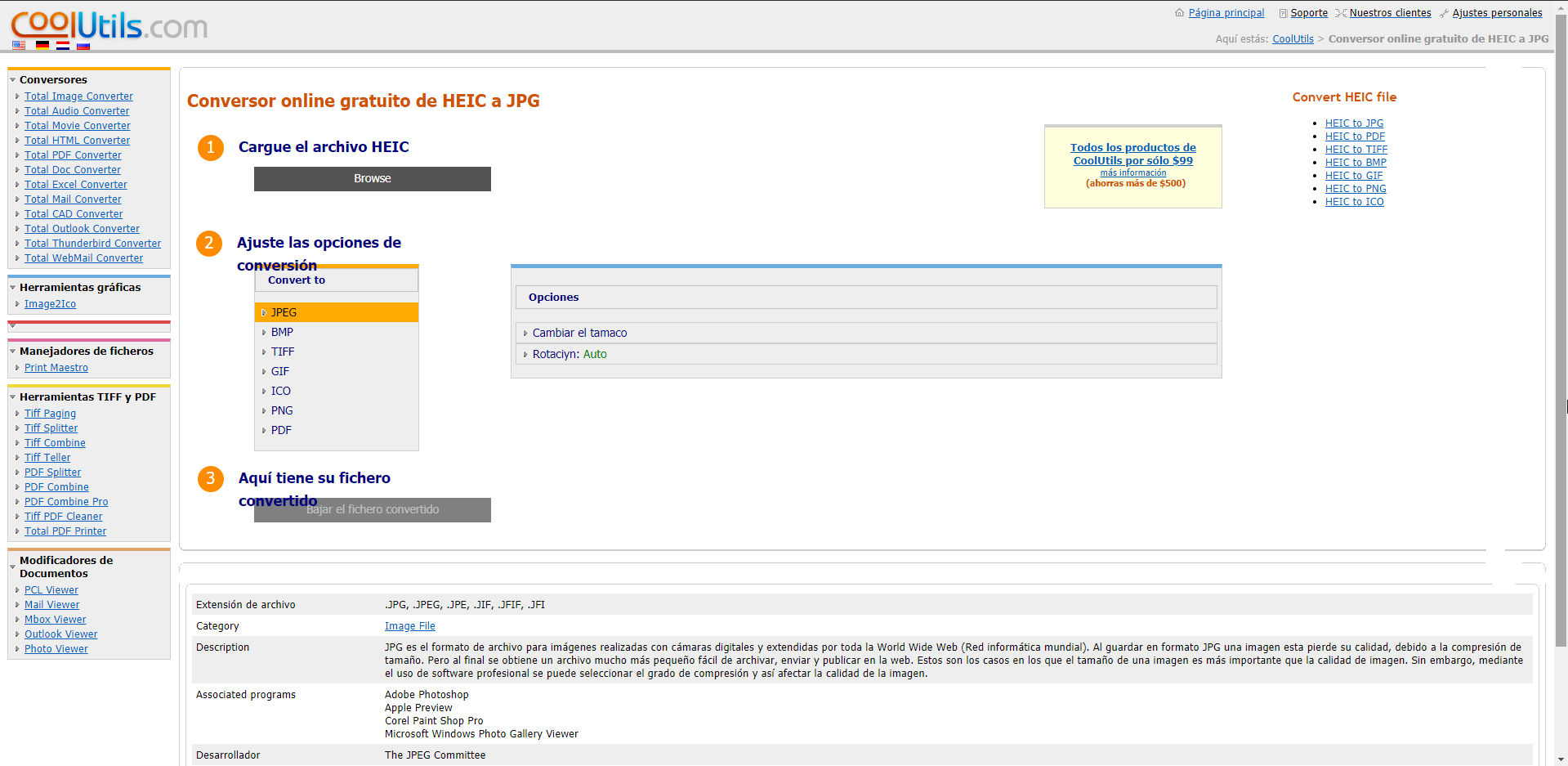Open the Total PDF Converter link
This screenshot has height=766, width=1568.
(73, 155)
